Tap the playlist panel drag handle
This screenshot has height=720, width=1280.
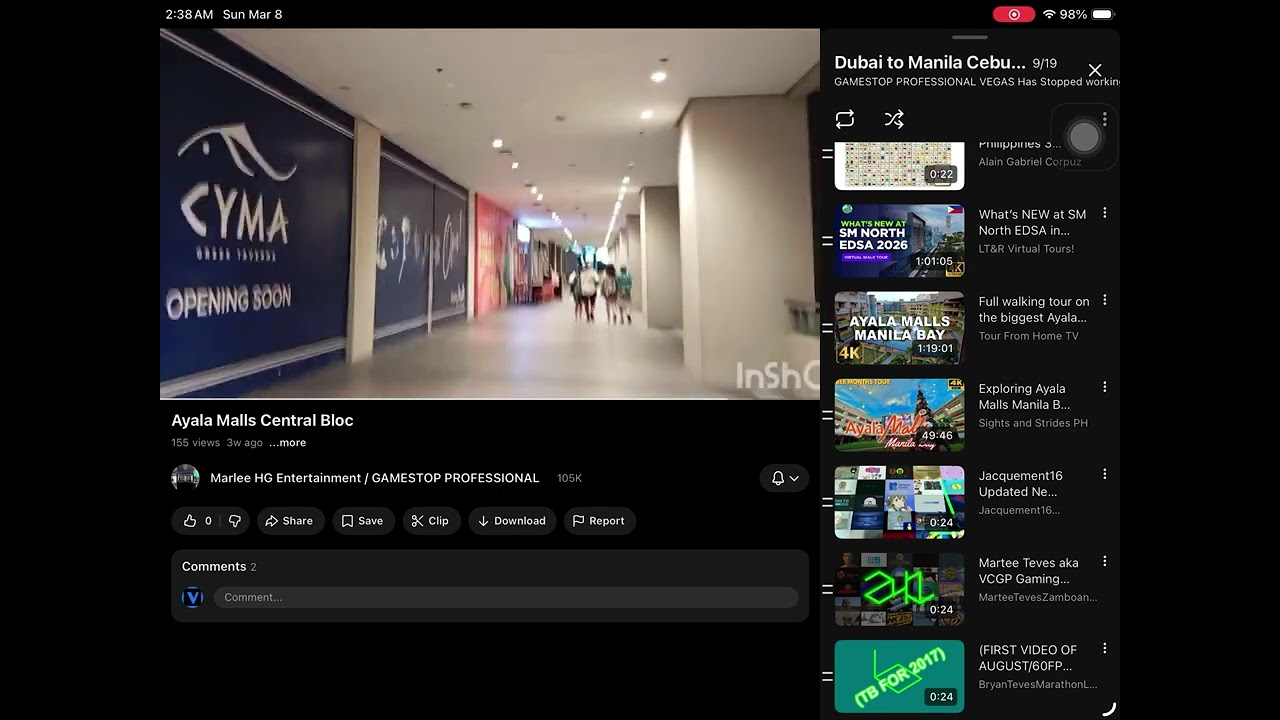pos(970,38)
